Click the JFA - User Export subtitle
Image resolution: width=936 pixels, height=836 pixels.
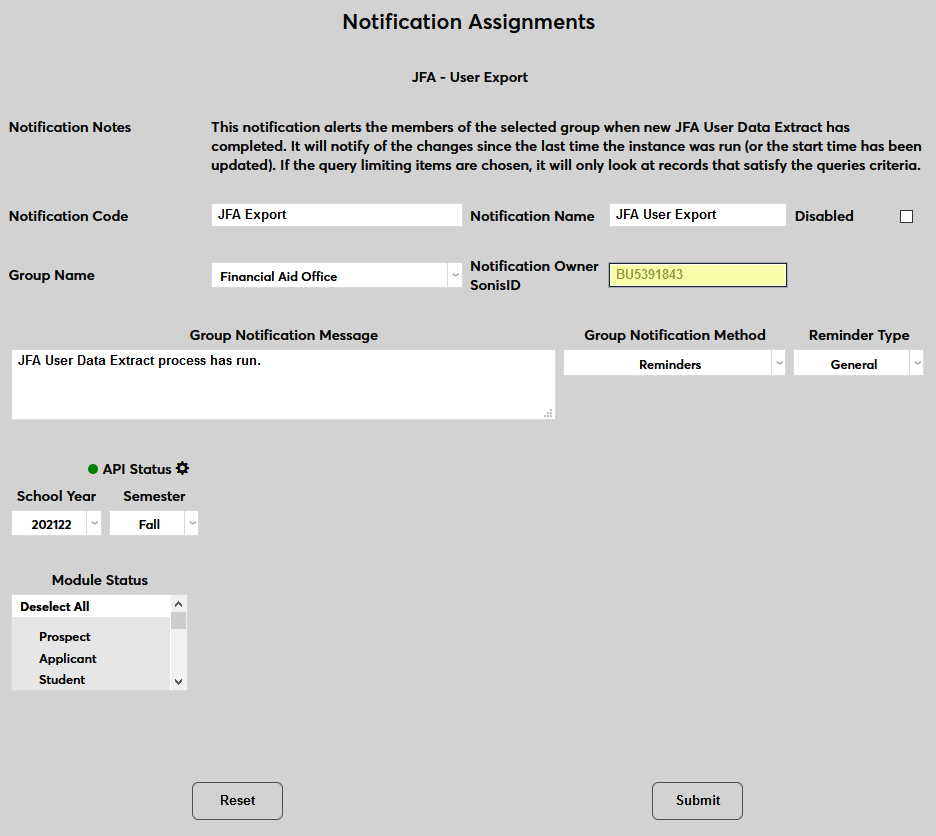[x=470, y=77]
